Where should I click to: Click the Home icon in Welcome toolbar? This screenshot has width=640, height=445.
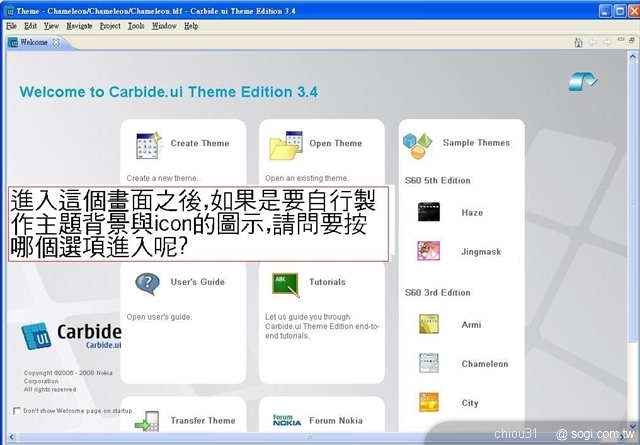578,42
